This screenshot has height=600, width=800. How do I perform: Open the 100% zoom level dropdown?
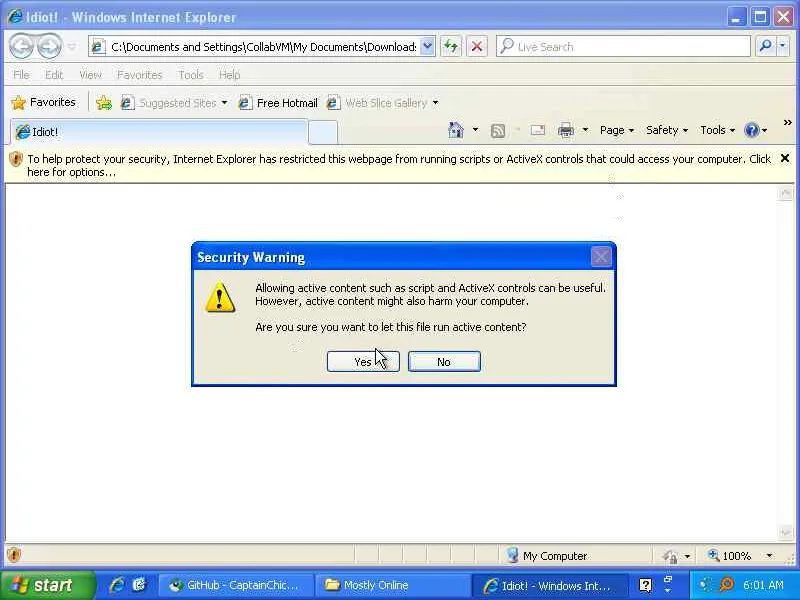pos(769,556)
